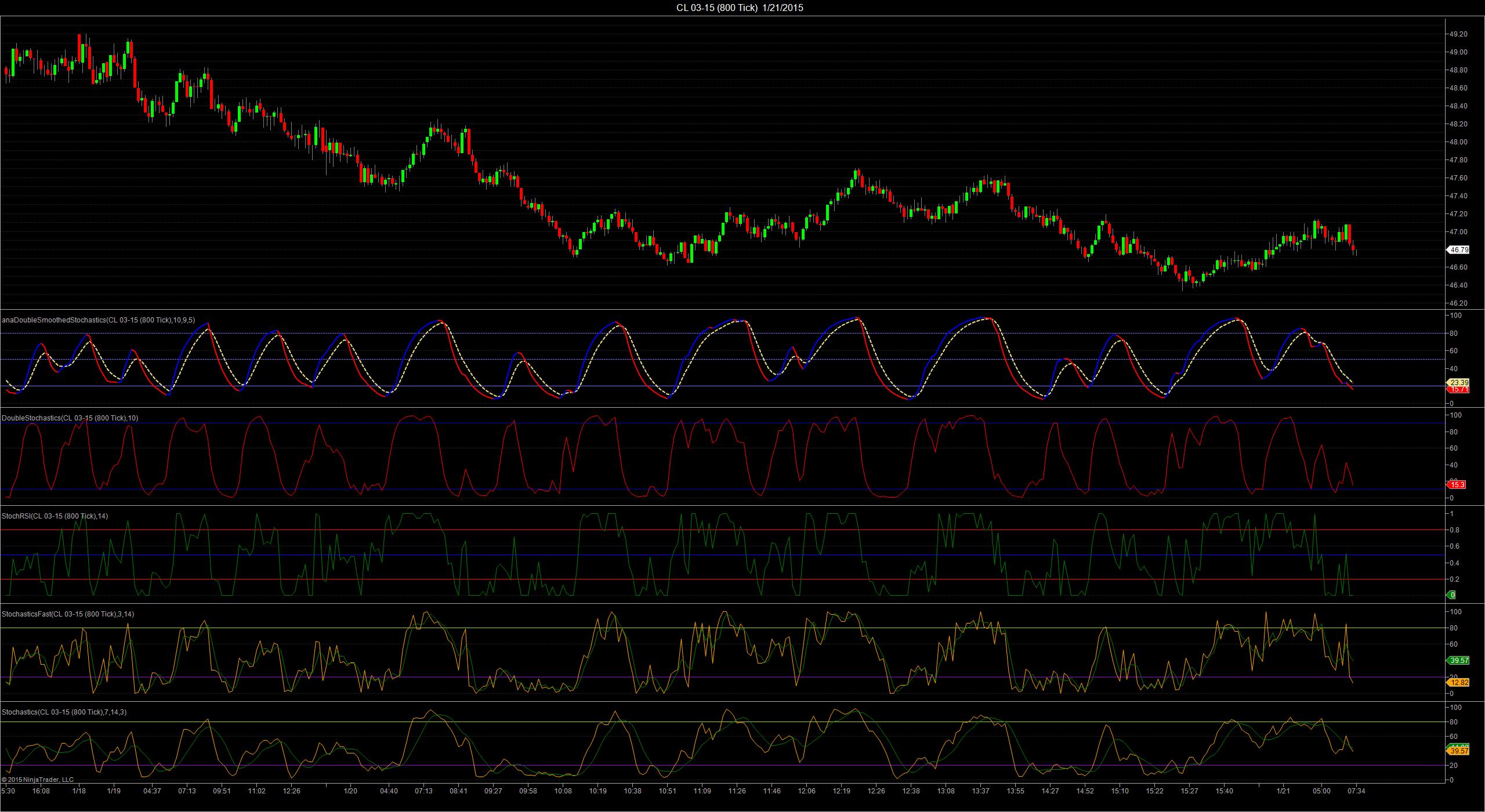The width and height of the screenshot is (1485, 812).
Task: Click the 12:06 time axis label
Action: 806,791
